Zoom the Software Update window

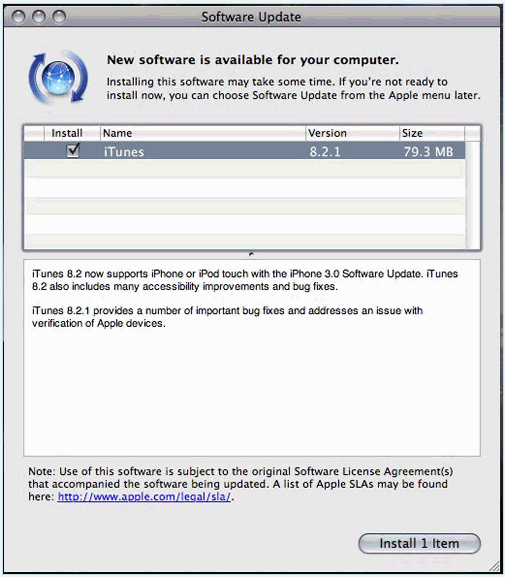click(x=59, y=17)
